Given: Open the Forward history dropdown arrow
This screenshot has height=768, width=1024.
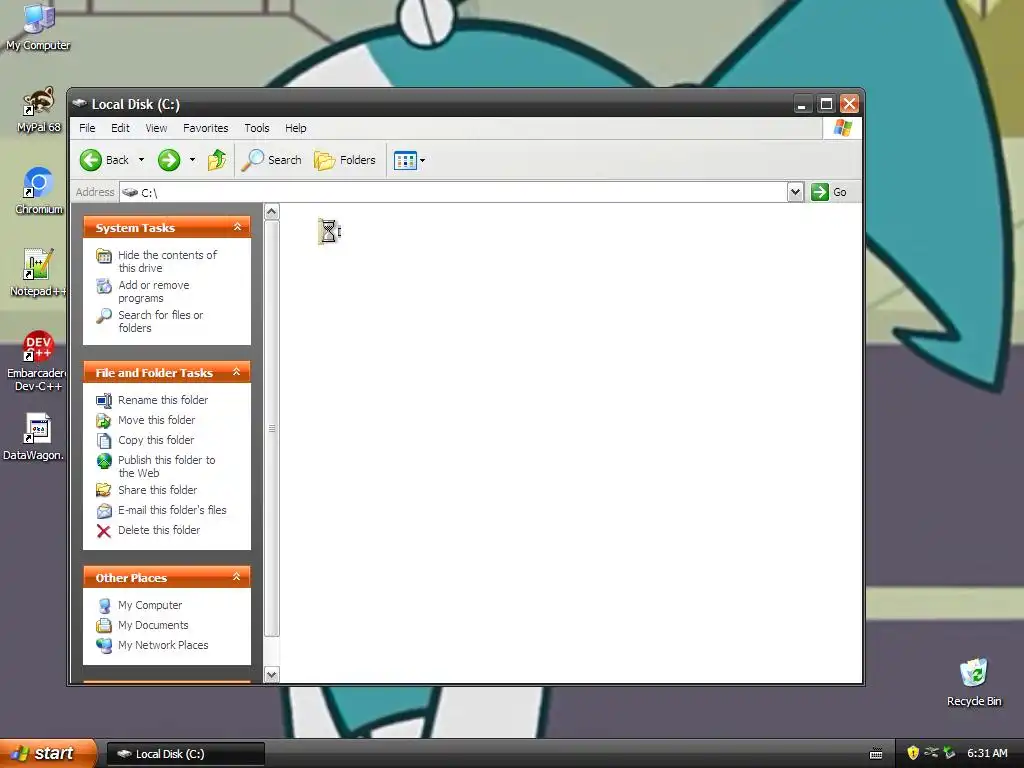Looking at the screenshot, I should point(192,160).
